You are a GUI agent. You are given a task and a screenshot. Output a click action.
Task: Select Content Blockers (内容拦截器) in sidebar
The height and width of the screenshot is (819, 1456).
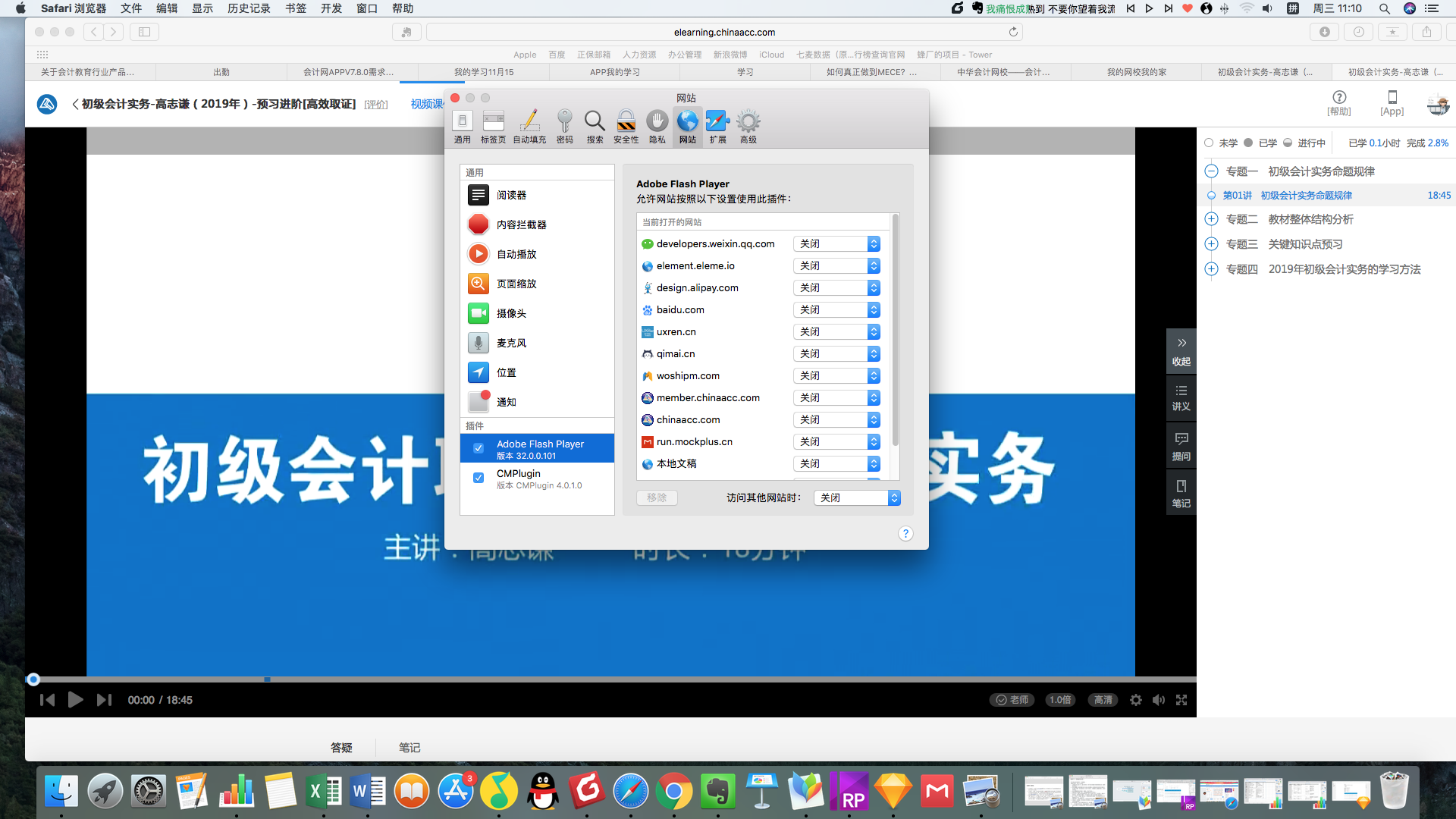pyautogui.click(x=521, y=224)
